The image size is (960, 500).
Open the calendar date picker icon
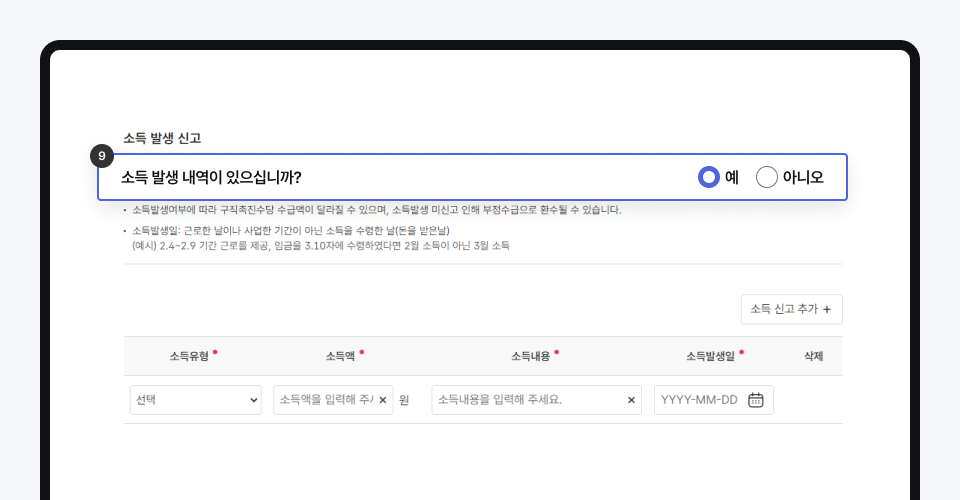pyautogui.click(x=756, y=400)
